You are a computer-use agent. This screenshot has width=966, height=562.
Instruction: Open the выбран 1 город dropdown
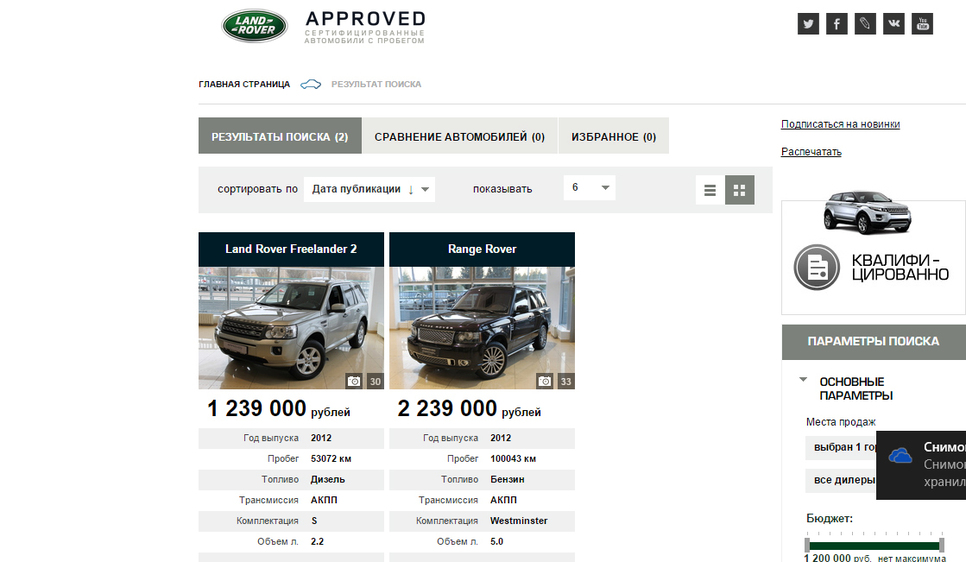point(840,447)
